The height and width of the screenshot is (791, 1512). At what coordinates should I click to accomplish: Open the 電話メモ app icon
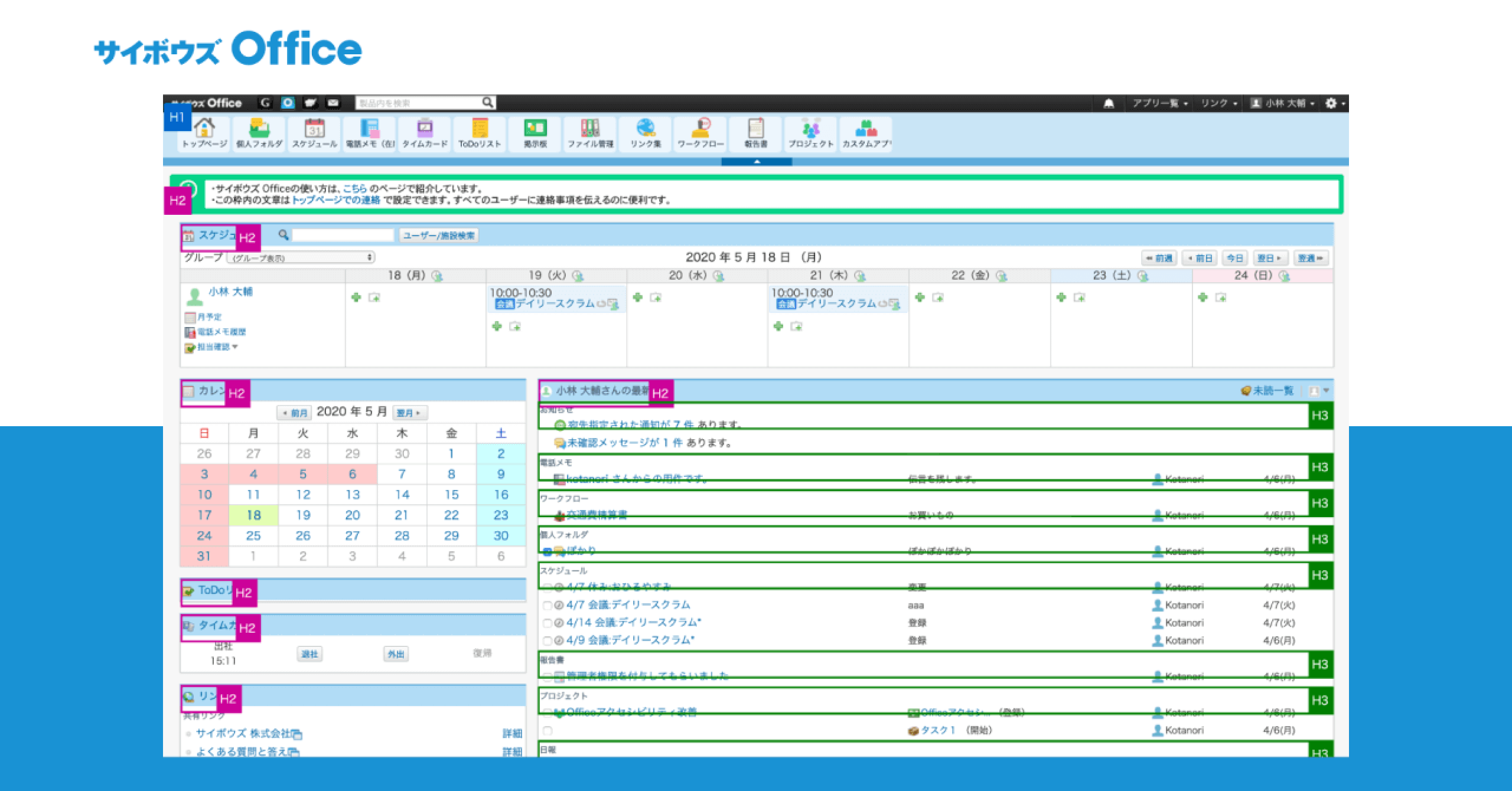pyautogui.click(x=370, y=133)
